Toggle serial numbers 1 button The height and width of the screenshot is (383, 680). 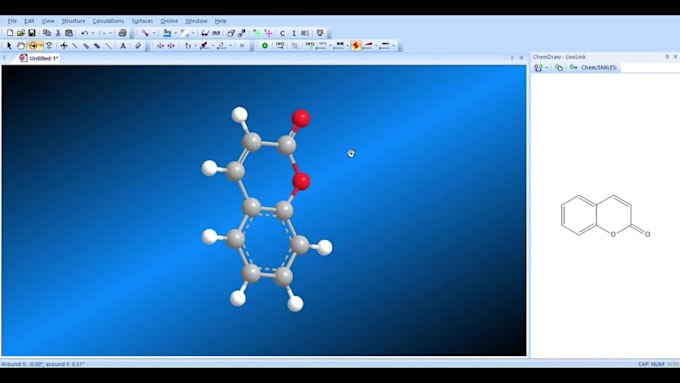coord(294,33)
